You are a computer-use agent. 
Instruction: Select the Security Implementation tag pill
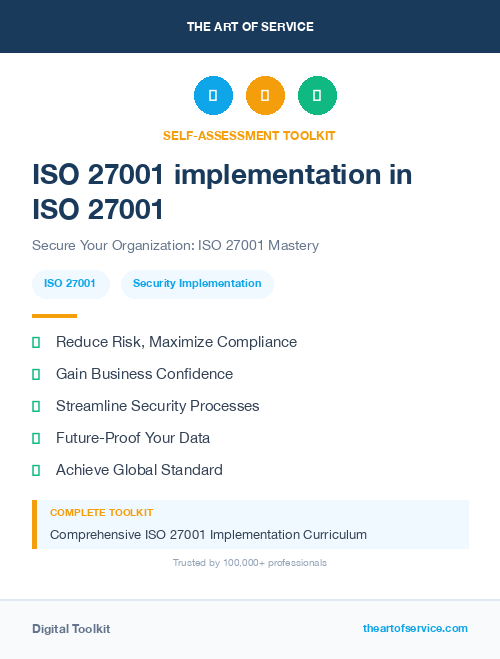click(x=197, y=284)
